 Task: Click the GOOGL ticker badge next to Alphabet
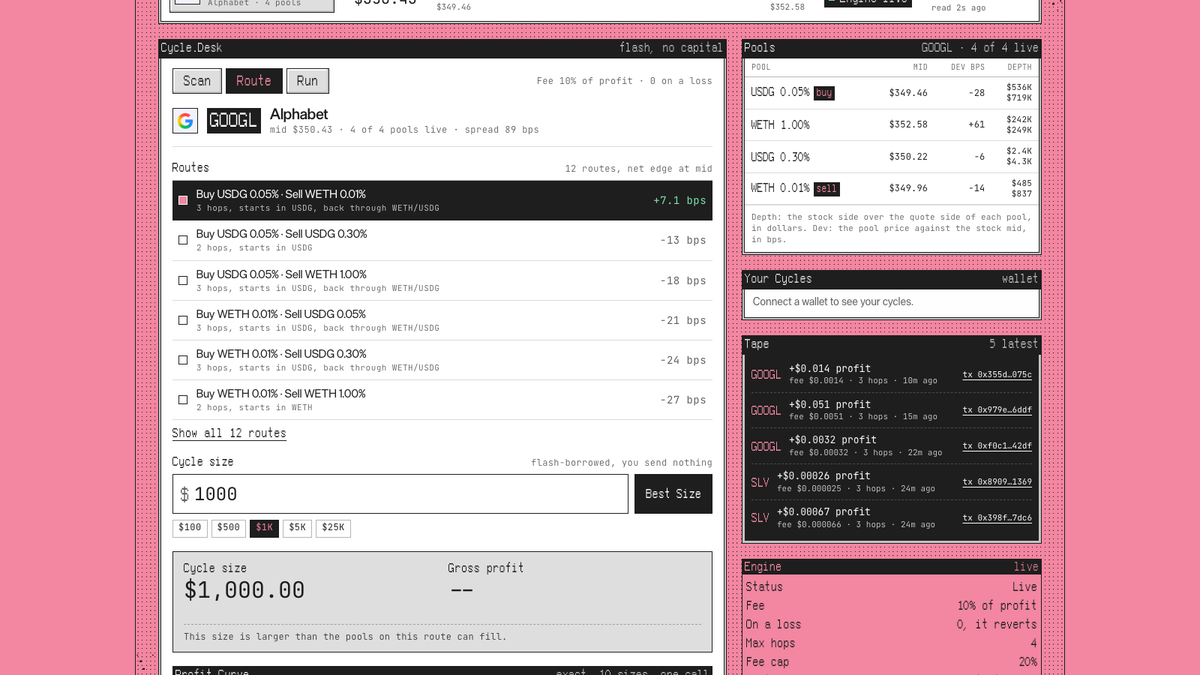[x=233, y=121]
